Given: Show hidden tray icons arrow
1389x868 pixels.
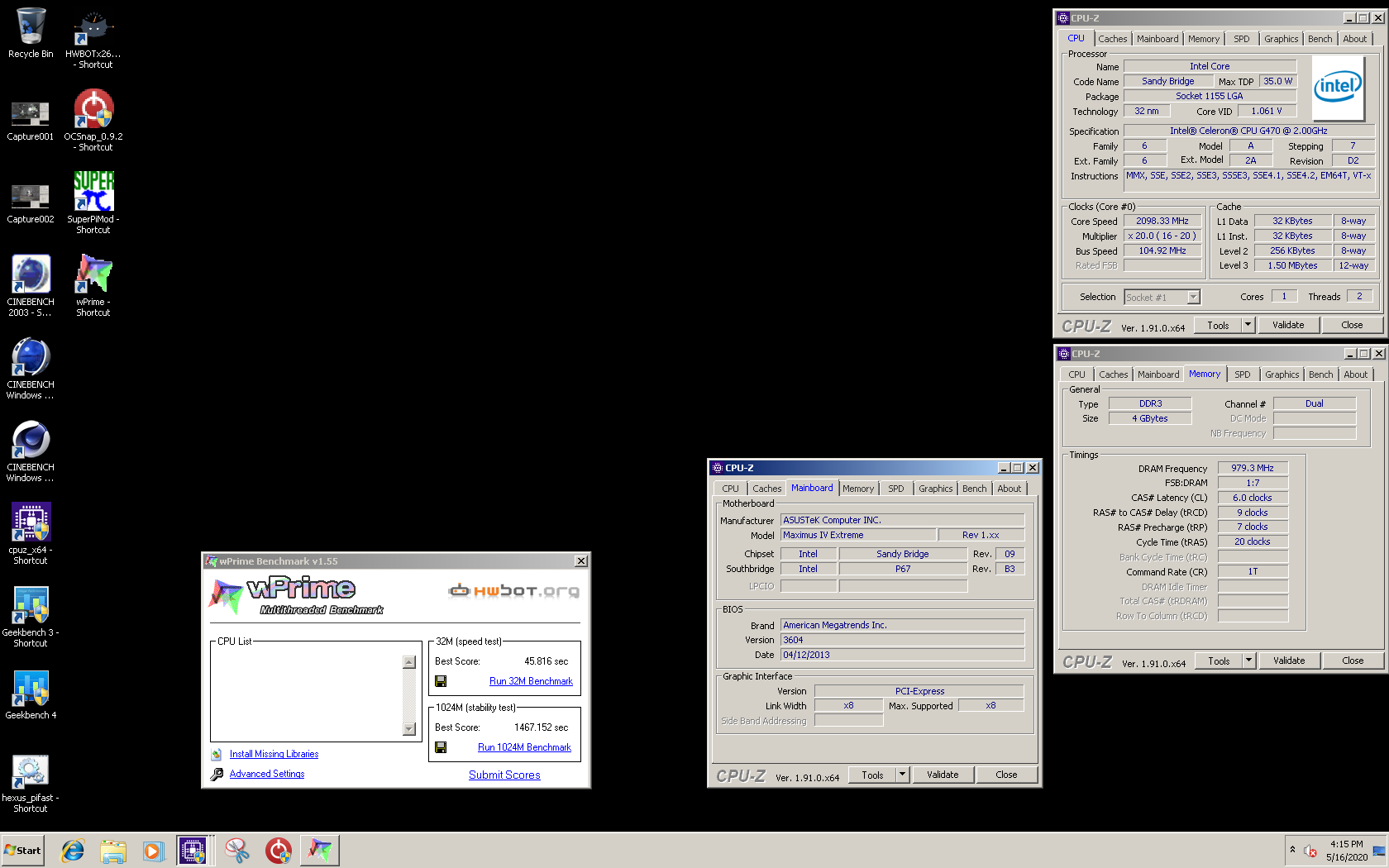Looking at the screenshot, I should (x=1292, y=850).
